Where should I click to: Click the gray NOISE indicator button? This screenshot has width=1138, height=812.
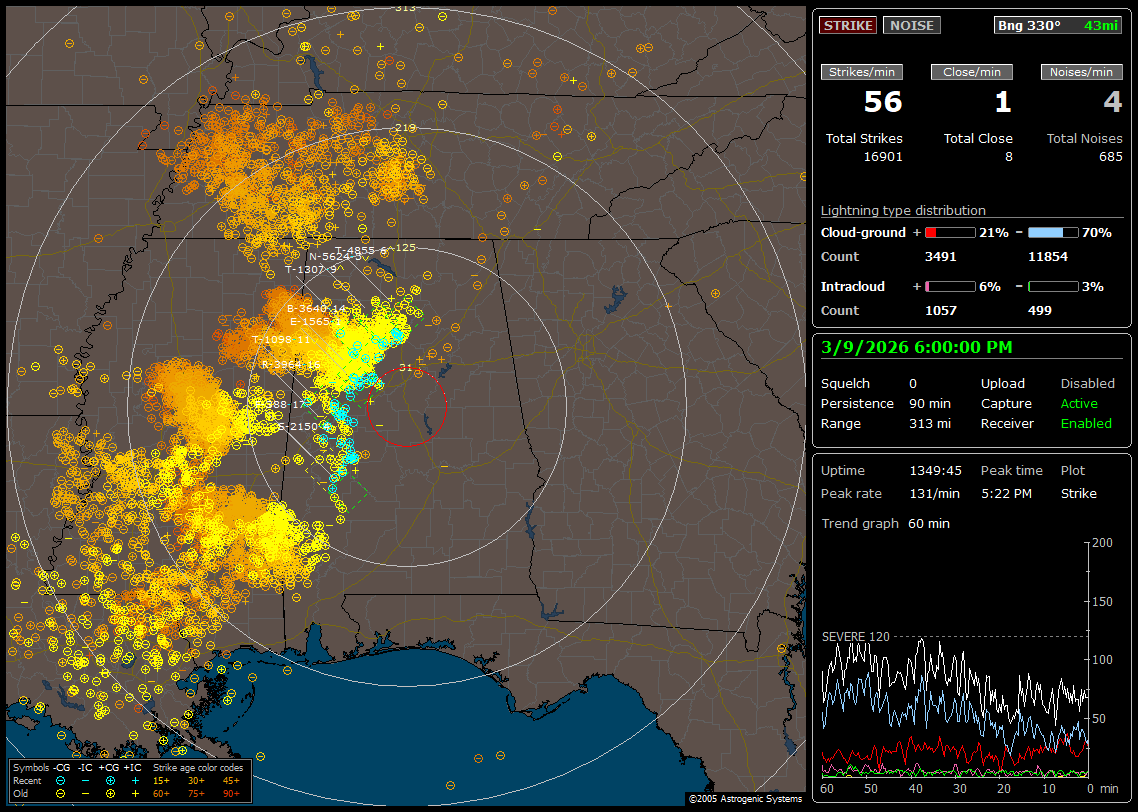pos(911,25)
